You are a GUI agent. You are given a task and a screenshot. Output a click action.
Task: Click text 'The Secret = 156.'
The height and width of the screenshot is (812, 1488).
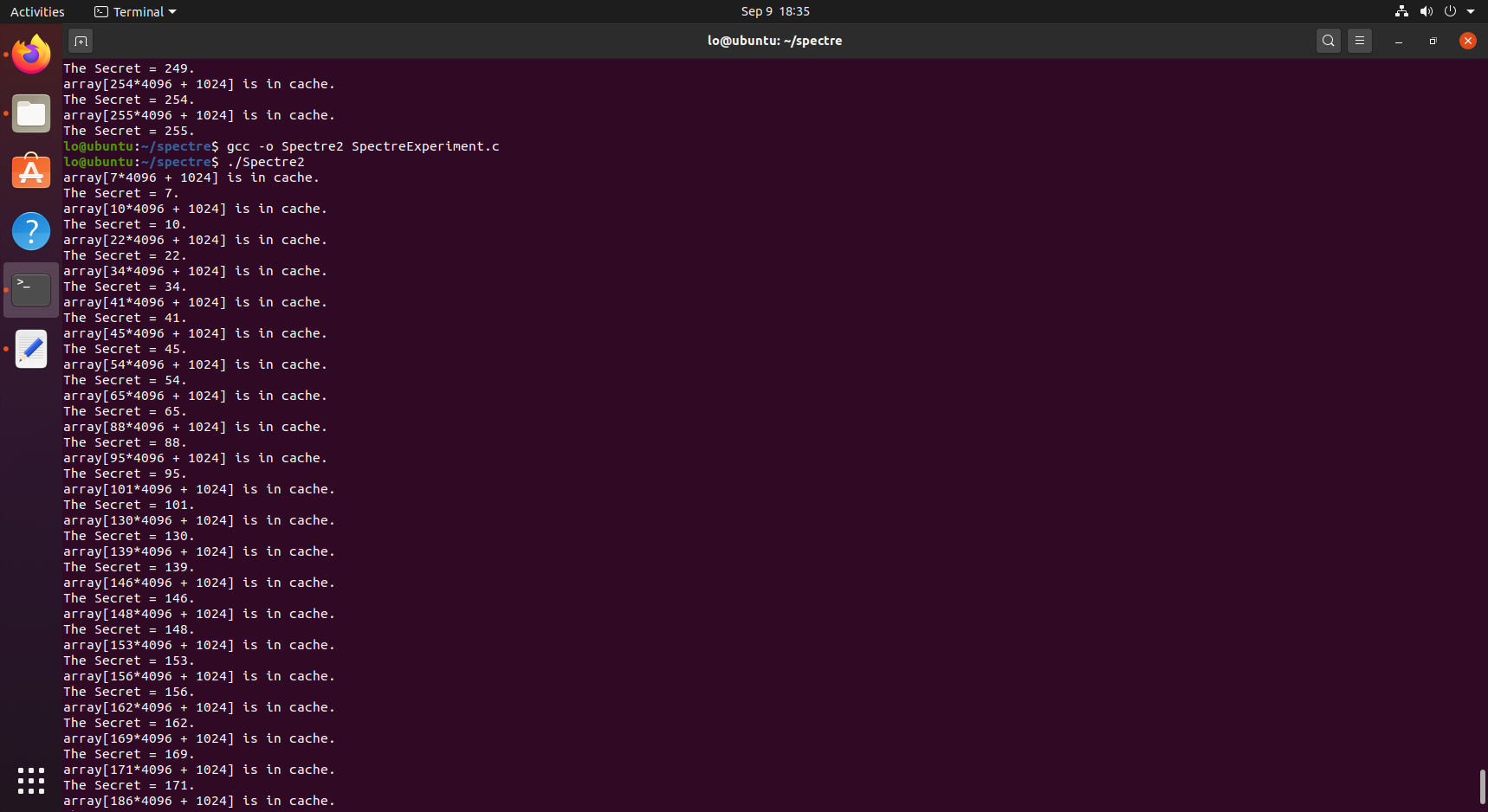(129, 692)
